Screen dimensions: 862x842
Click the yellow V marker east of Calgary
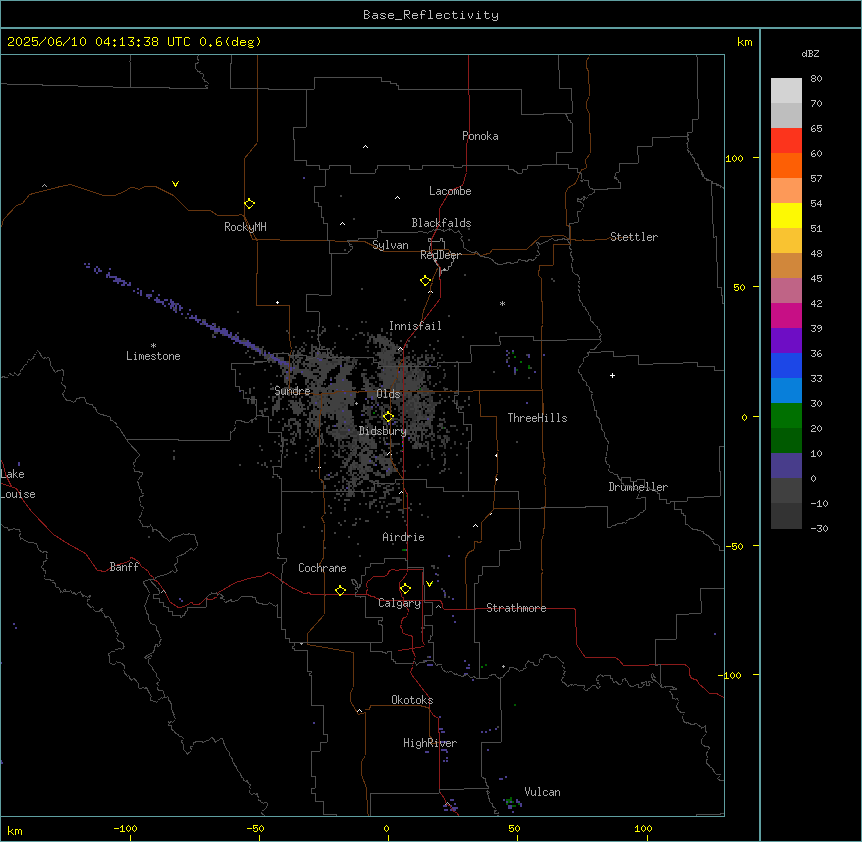point(429,584)
